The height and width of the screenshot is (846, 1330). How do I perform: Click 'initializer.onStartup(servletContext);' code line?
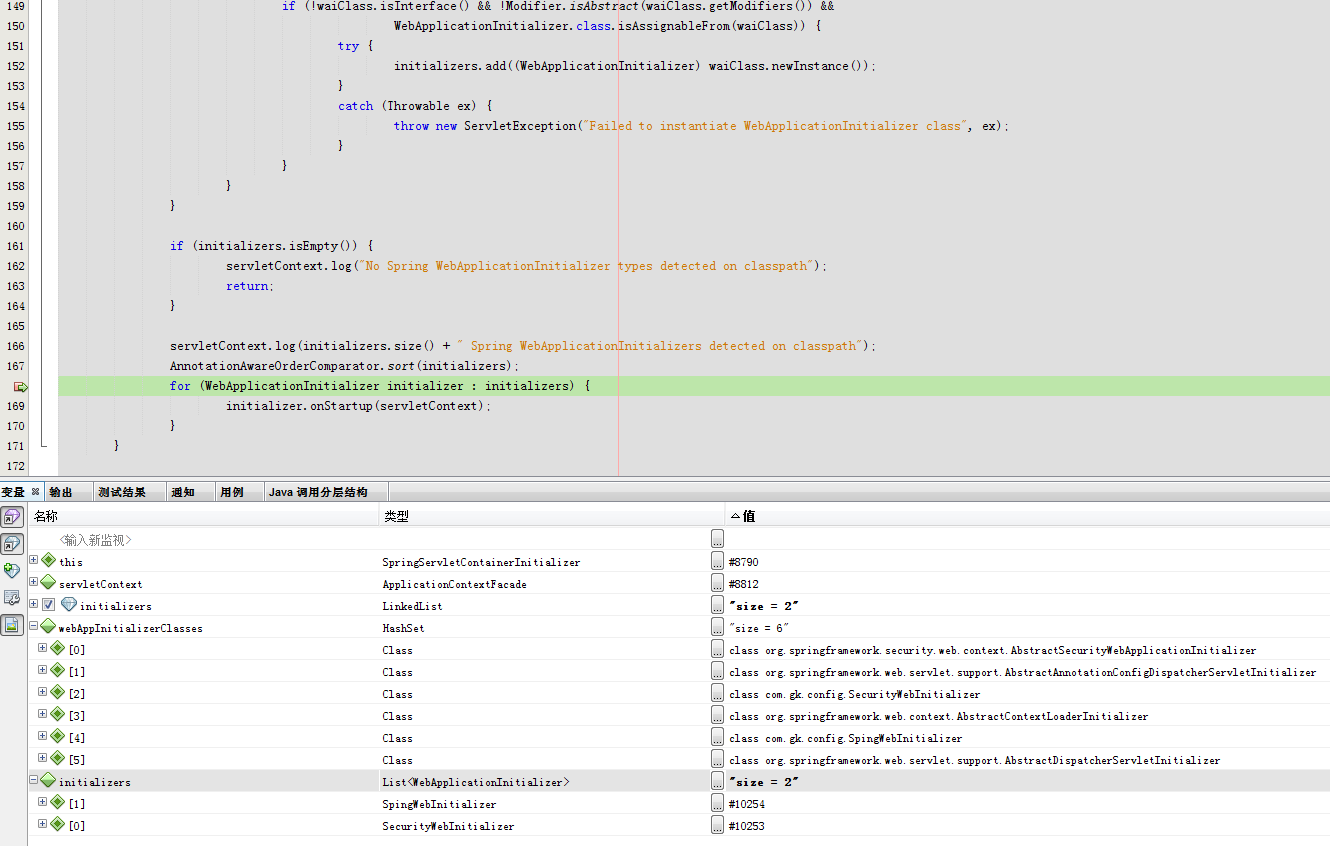[x=358, y=406]
